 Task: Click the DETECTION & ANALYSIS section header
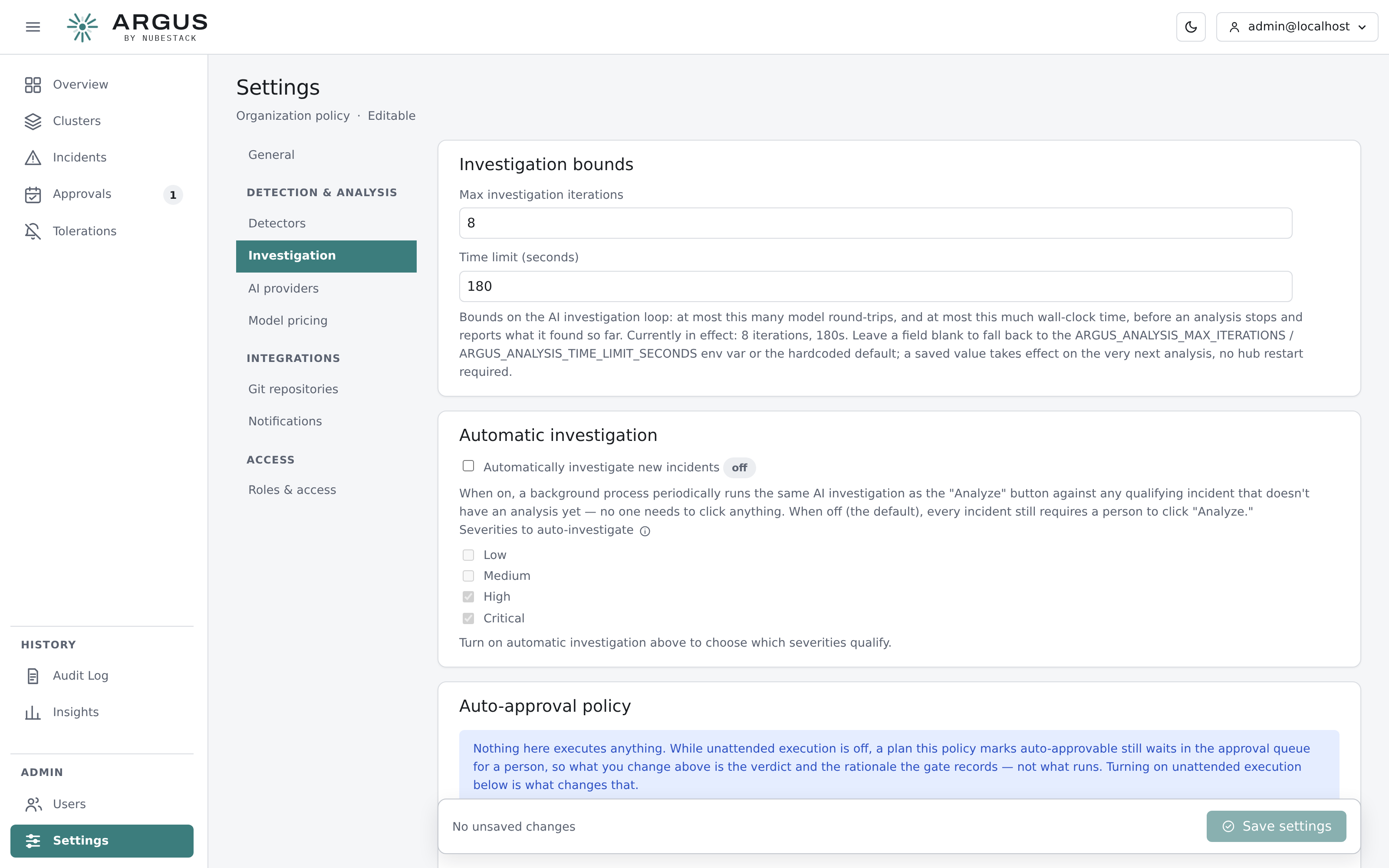pyautogui.click(x=321, y=193)
